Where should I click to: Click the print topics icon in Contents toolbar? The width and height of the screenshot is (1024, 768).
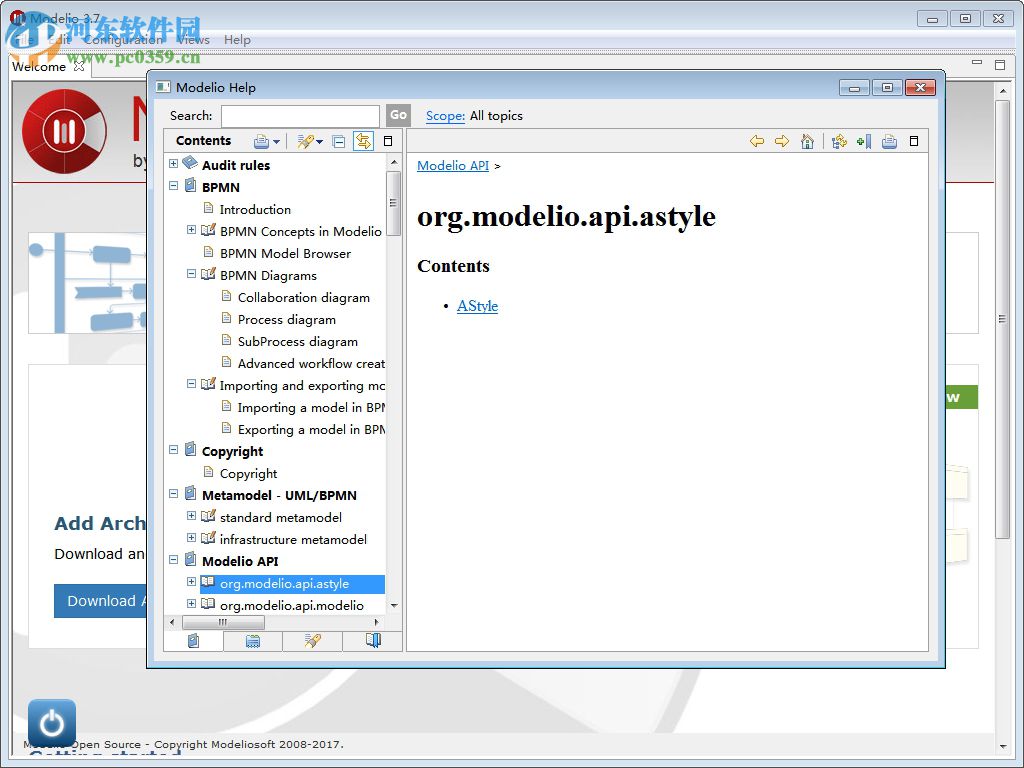click(x=261, y=141)
